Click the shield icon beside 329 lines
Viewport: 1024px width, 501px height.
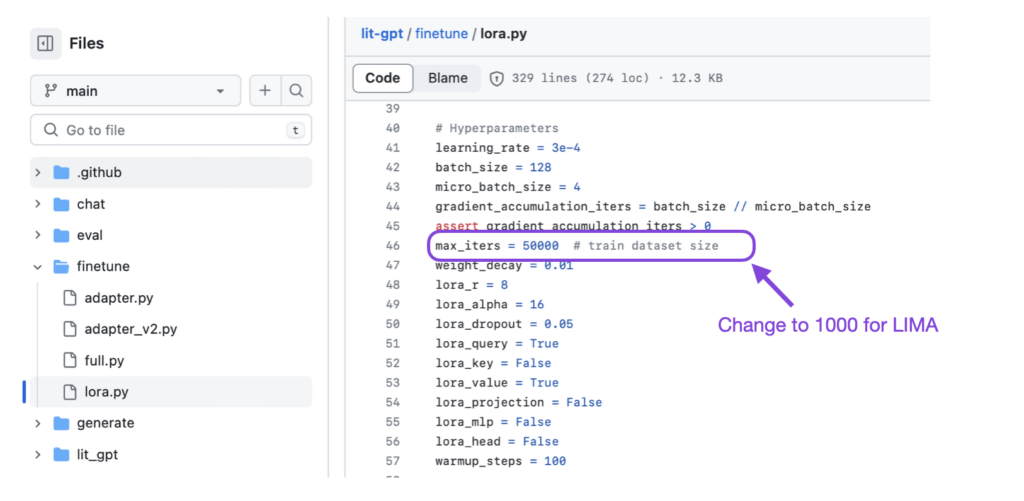[x=497, y=78]
